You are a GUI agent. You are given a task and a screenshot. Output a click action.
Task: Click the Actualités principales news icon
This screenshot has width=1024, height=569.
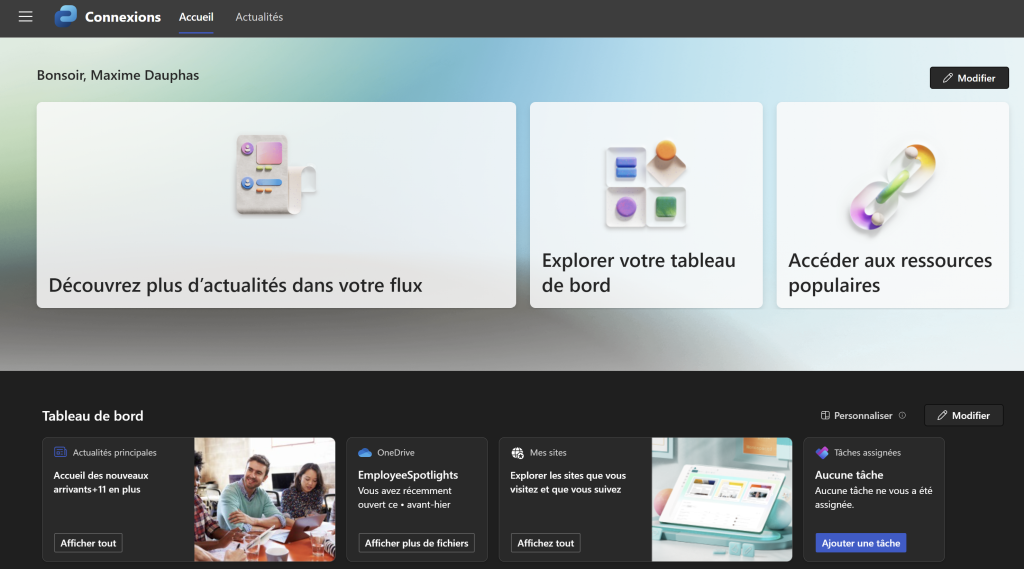click(61, 453)
